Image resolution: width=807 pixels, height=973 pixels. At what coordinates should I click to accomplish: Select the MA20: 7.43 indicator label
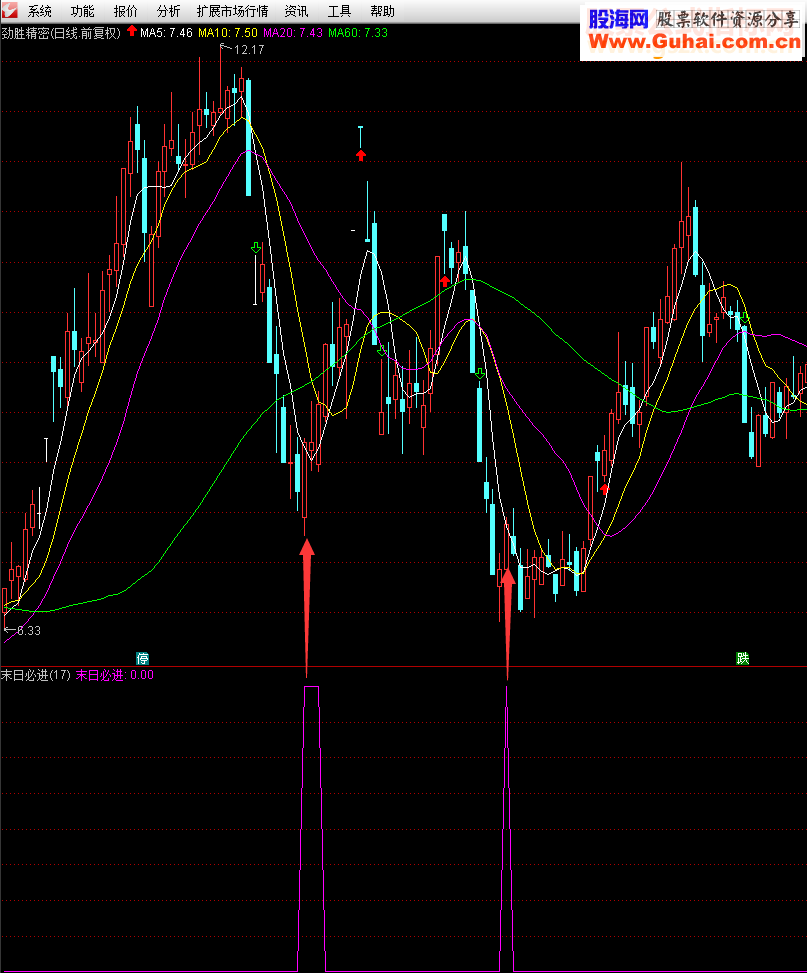click(293, 33)
